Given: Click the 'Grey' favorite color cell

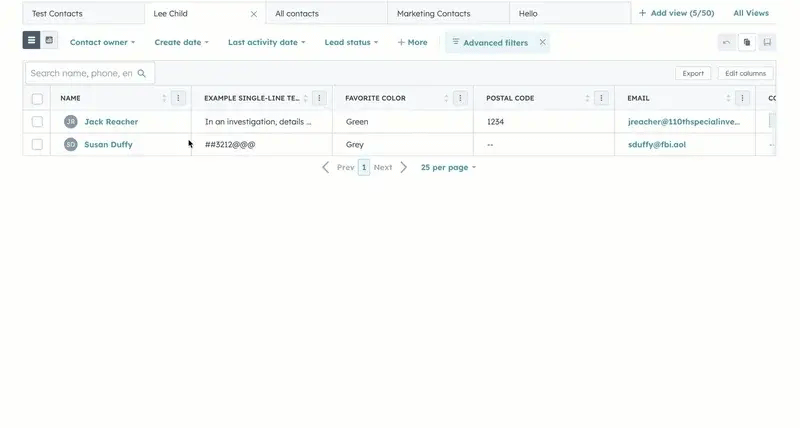Looking at the screenshot, I should click(x=403, y=144).
